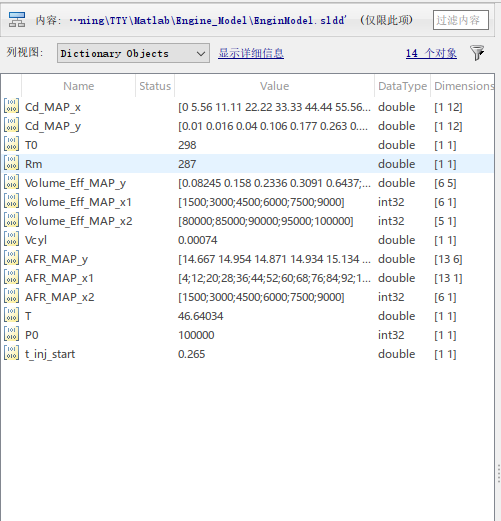Open the Dictionary Objects column view dropdown
The height and width of the screenshot is (521, 501).
[x=133, y=53]
